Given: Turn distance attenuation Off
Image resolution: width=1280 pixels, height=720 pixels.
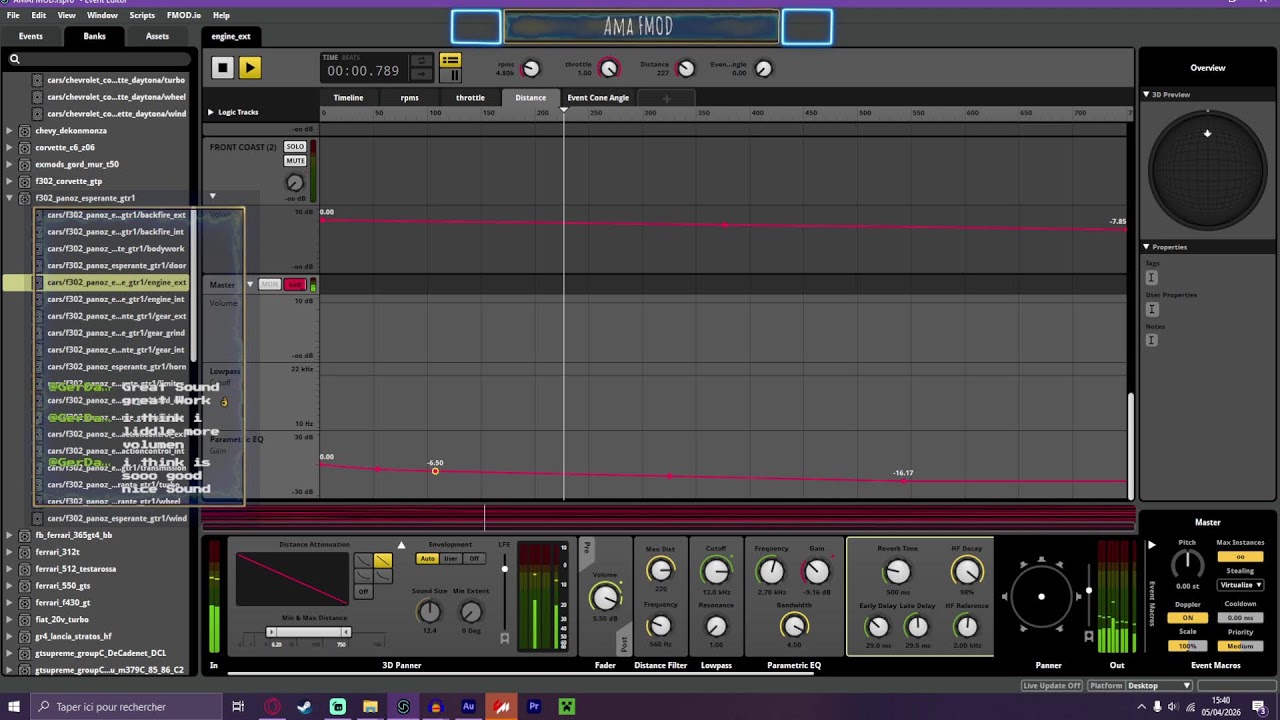Looking at the screenshot, I should click(x=363, y=592).
